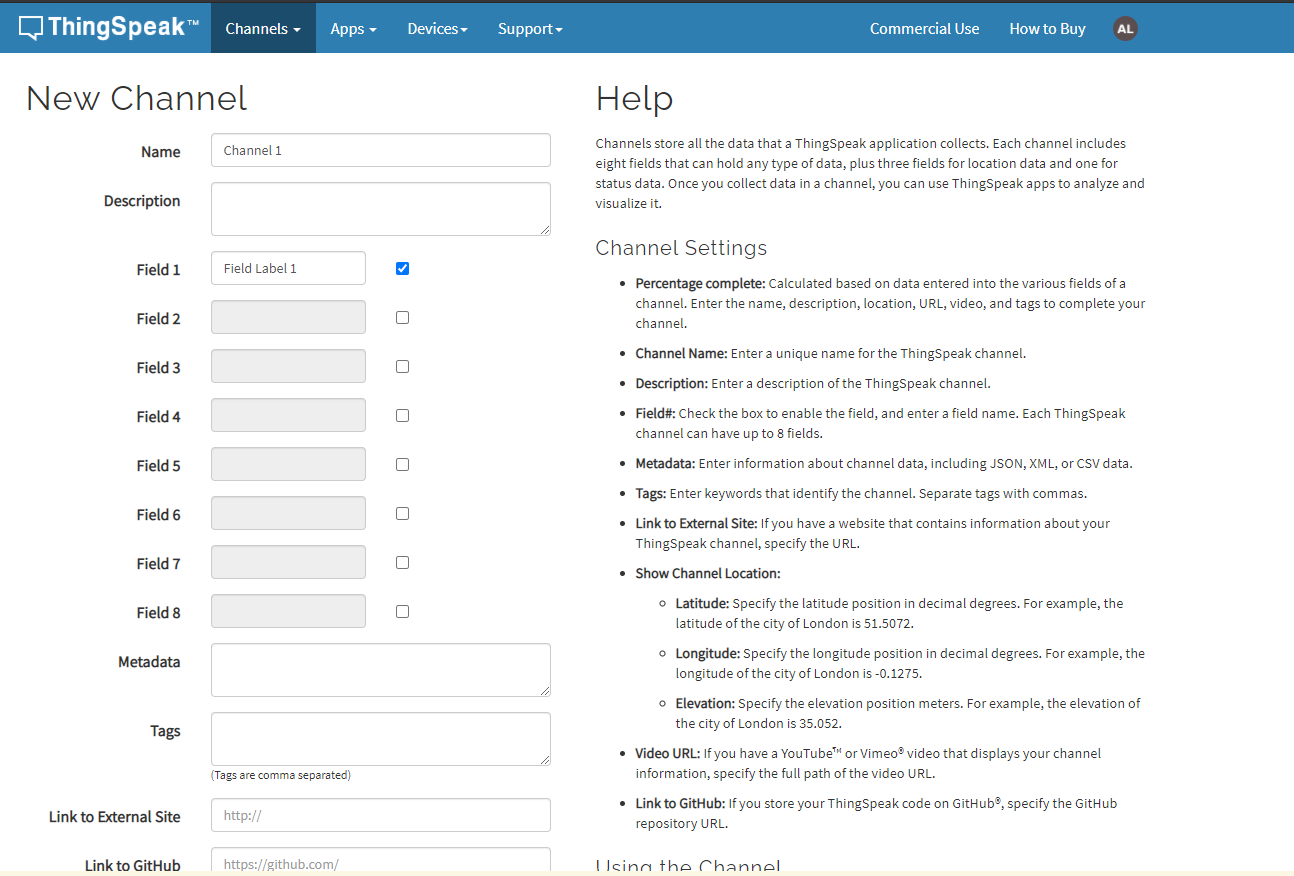Click the ThingSpeak logo icon
The image size is (1294, 876).
click(31, 28)
